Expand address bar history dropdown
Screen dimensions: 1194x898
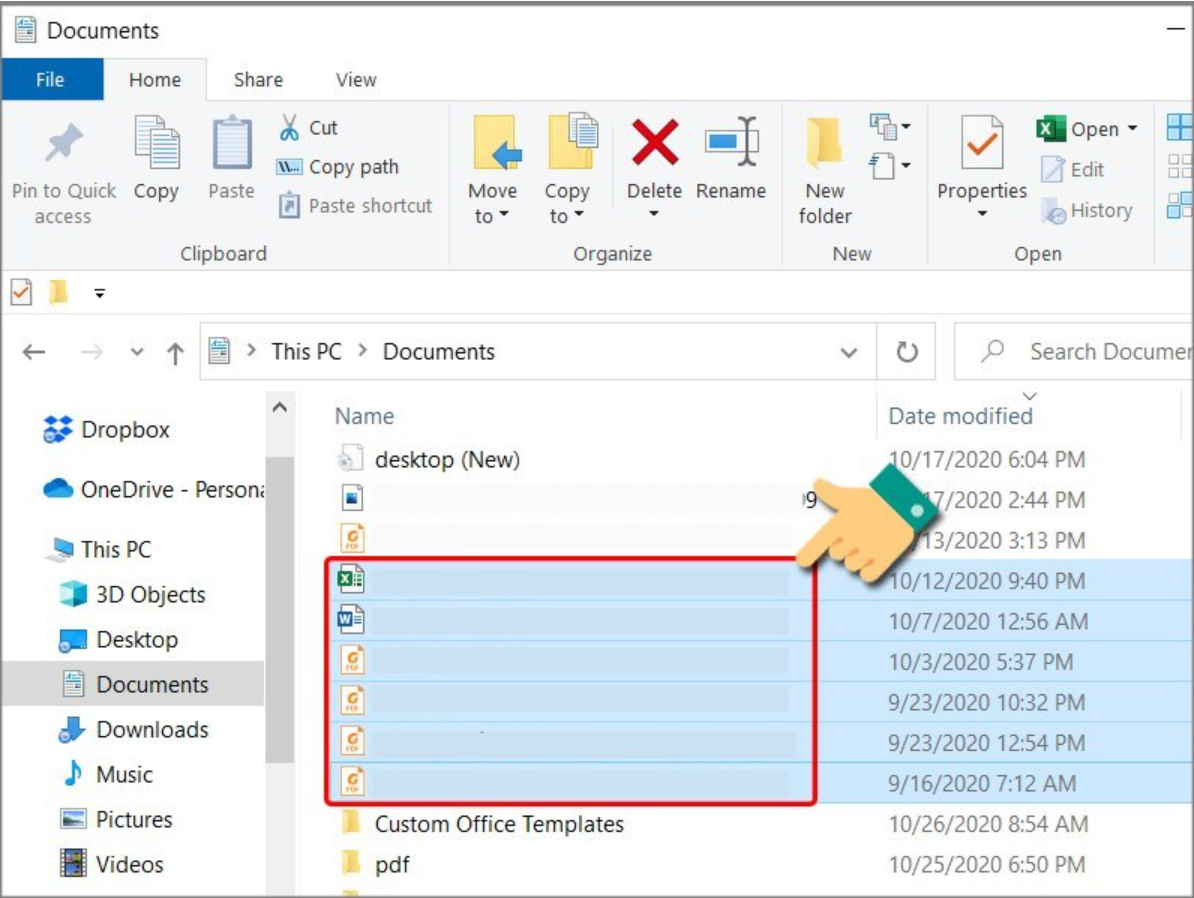coord(848,352)
